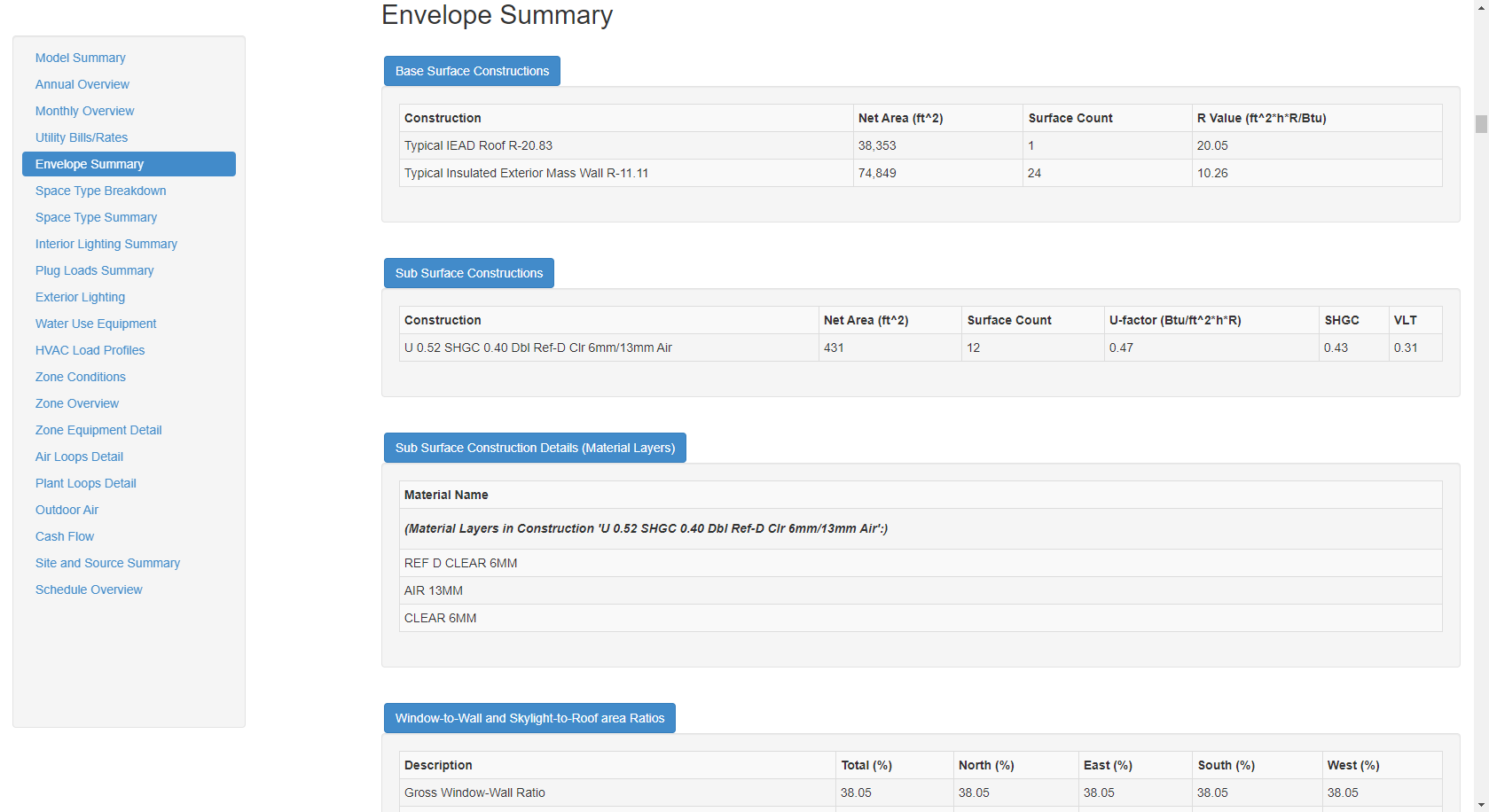Open the Model Summary link
1489x812 pixels.
pos(80,58)
